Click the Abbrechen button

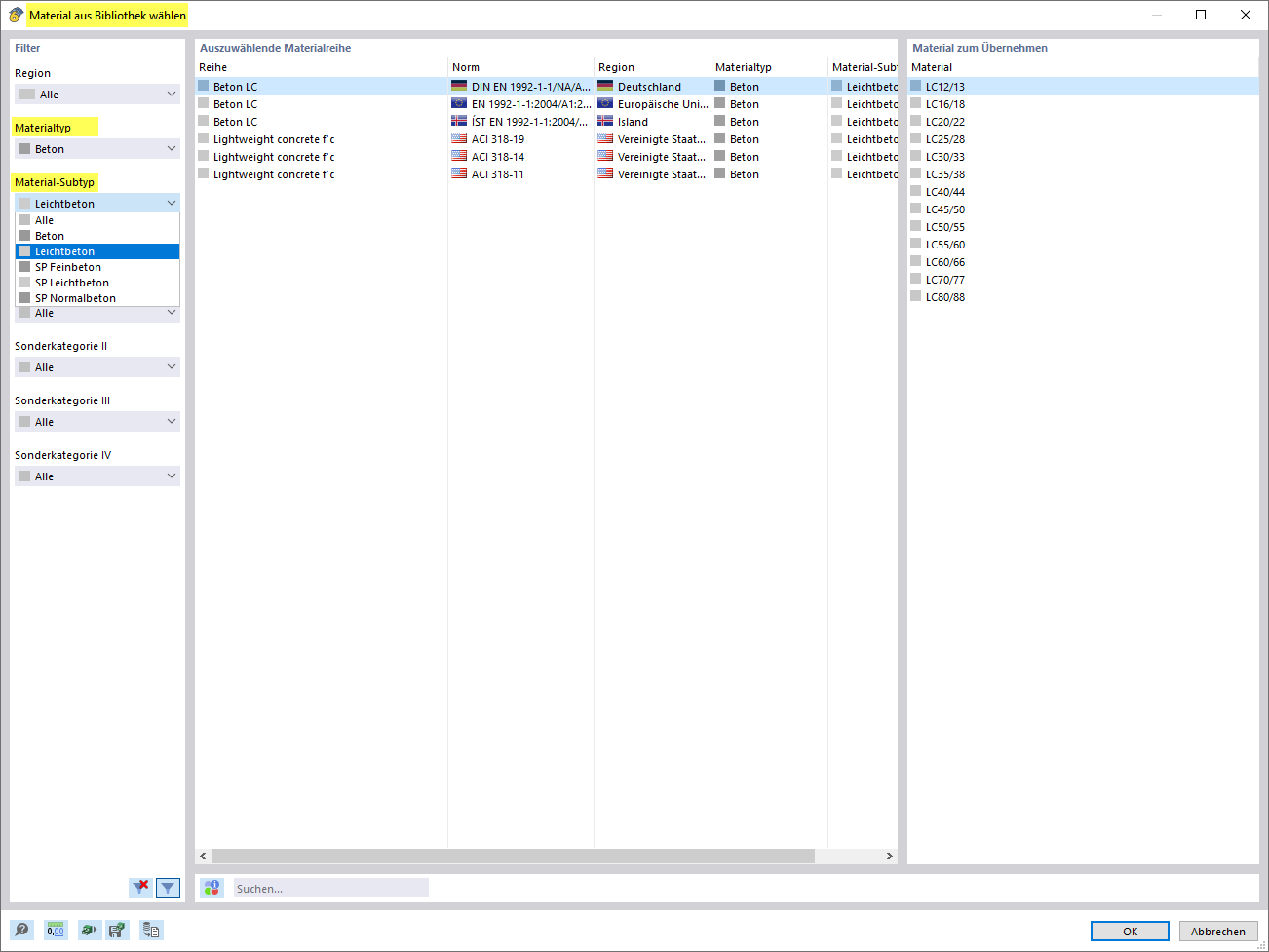click(x=1217, y=932)
